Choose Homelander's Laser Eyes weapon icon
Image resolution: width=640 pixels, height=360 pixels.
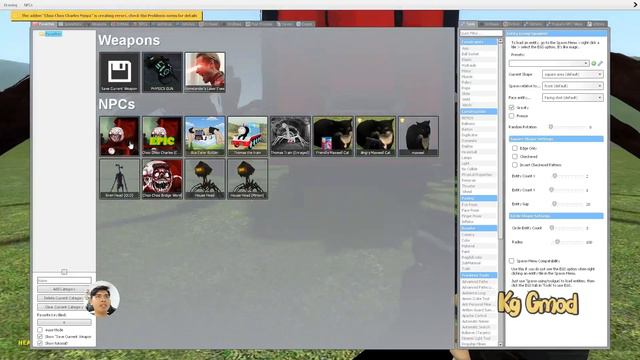205,72
